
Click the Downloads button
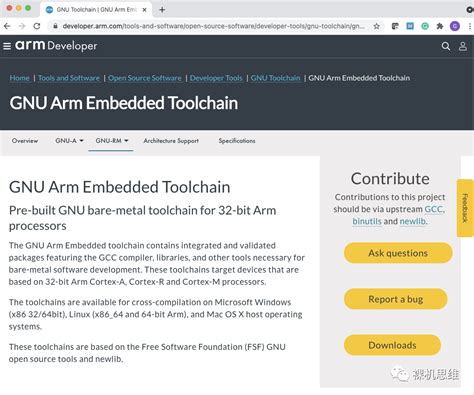click(x=392, y=345)
